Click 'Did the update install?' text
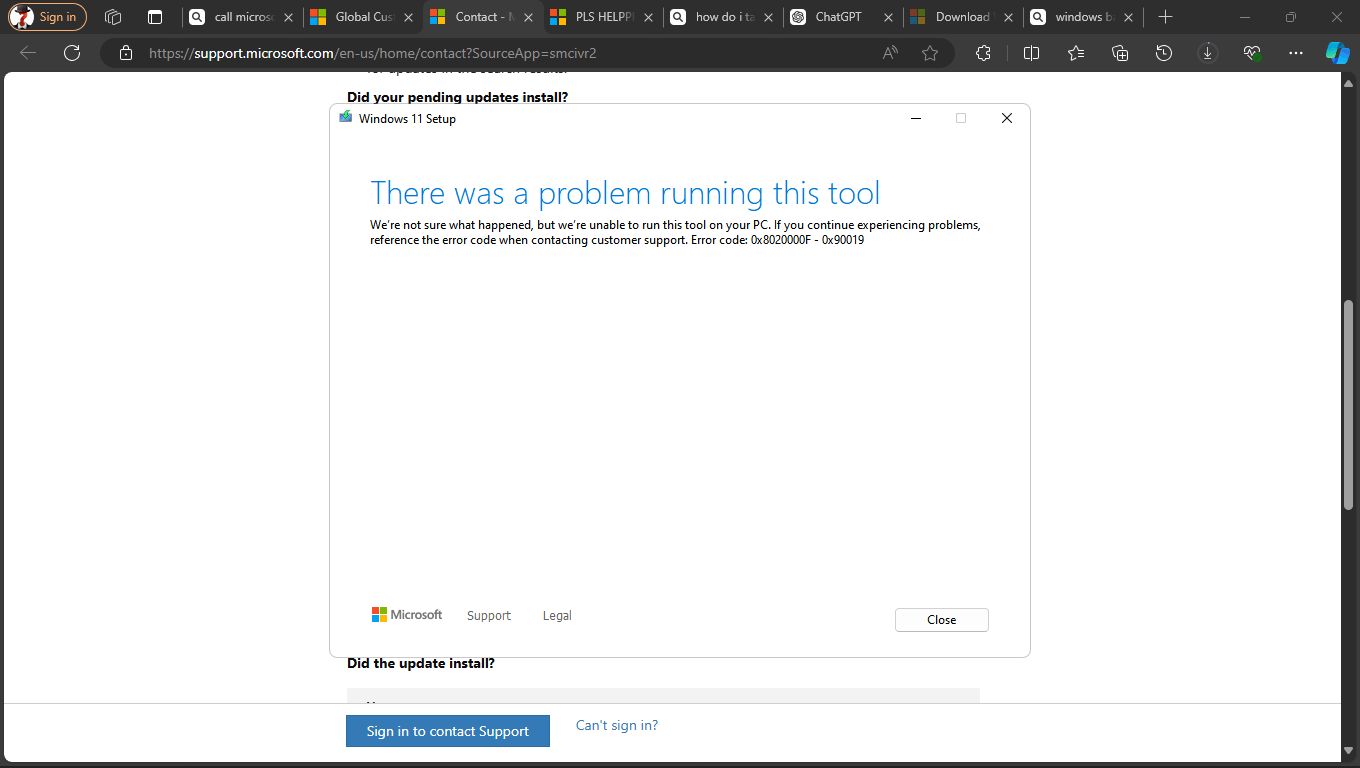 [x=421, y=663]
